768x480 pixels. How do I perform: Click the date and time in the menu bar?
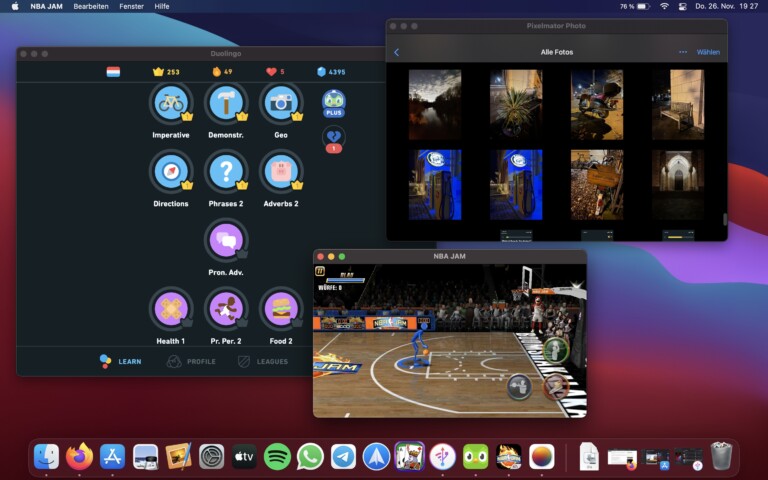(726, 6)
